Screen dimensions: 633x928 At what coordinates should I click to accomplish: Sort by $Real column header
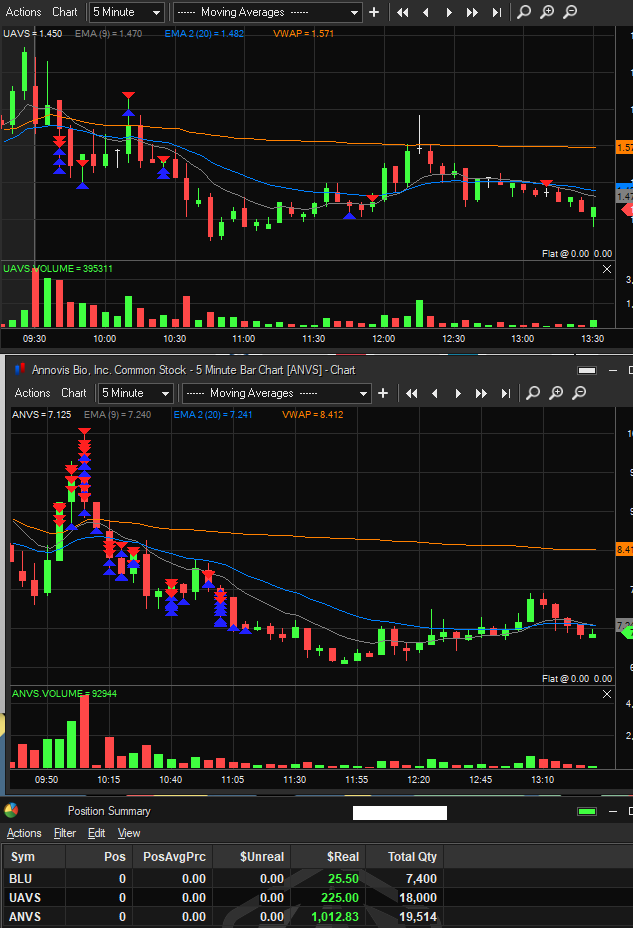[x=328, y=857]
